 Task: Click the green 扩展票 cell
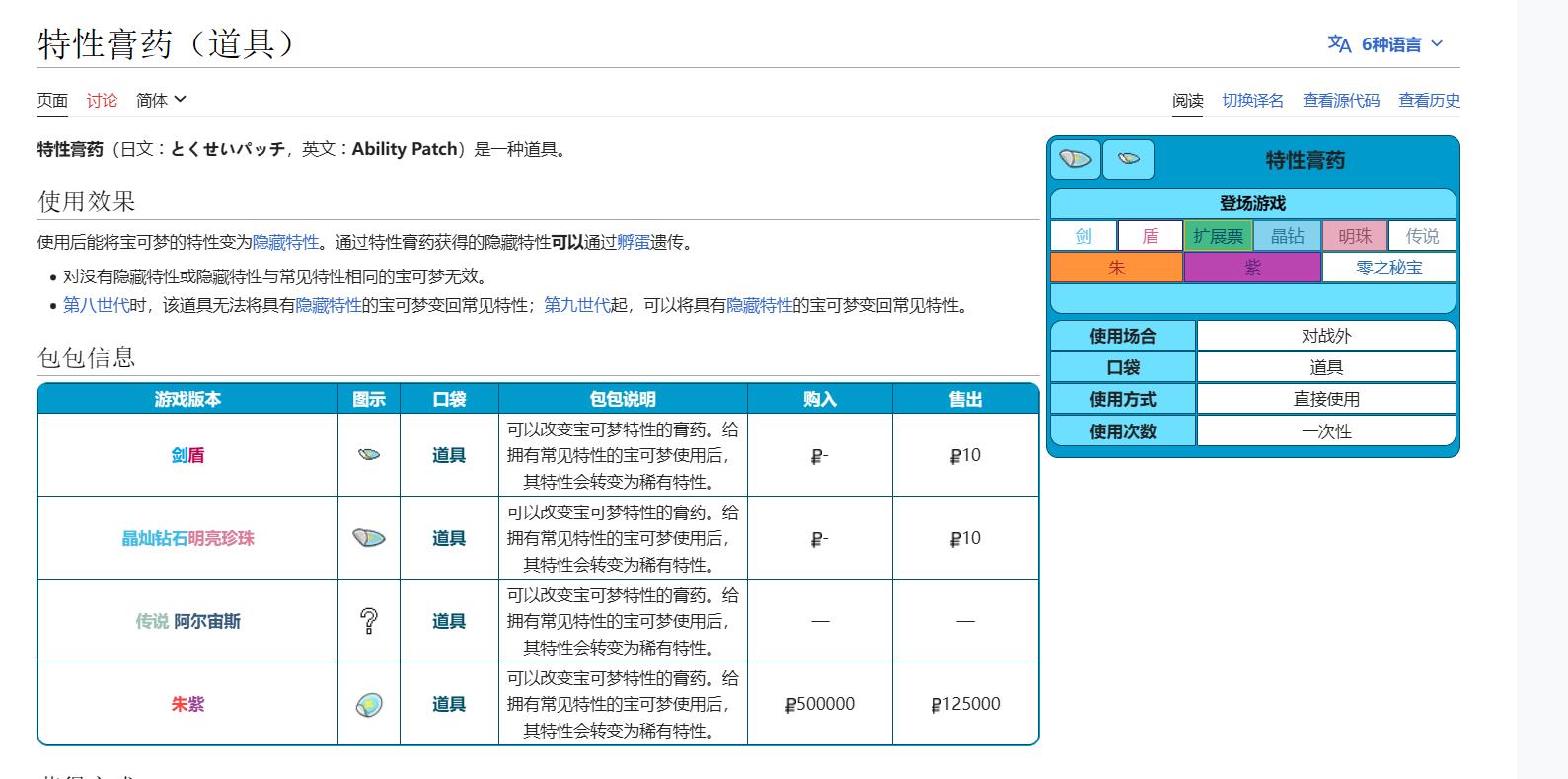(x=1219, y=236)
